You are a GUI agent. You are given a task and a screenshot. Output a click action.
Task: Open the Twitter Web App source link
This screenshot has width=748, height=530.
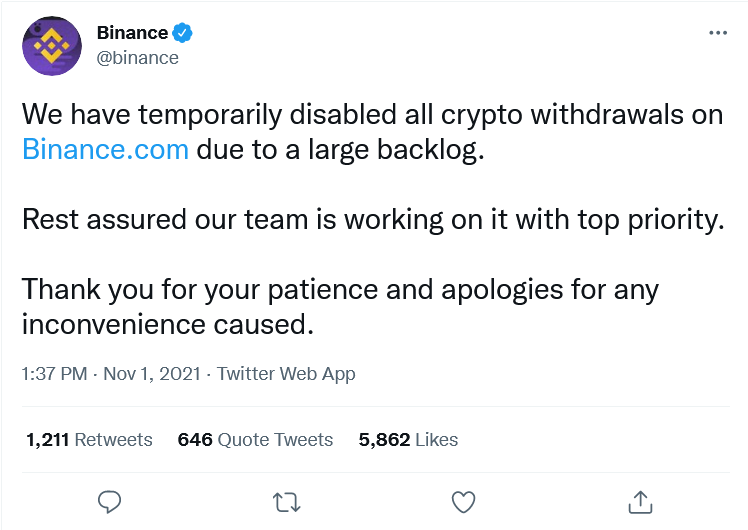286,374
